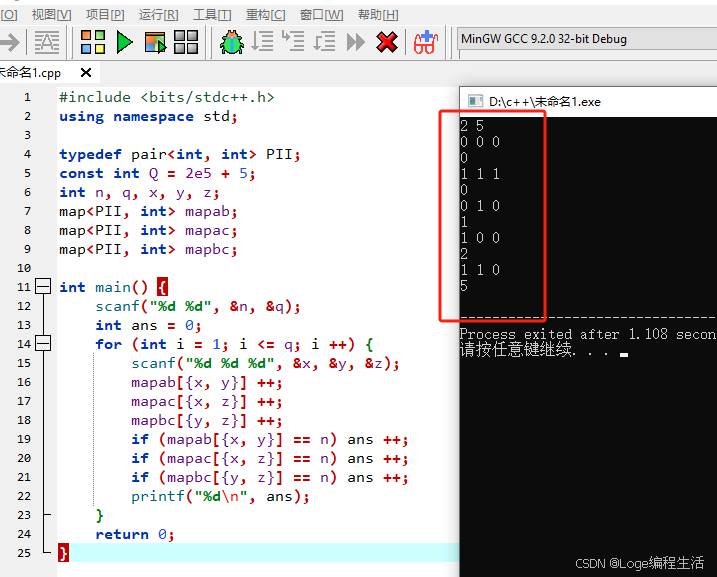Click the 'map<PII, int> mapab;' declaration
Viewport: 717px width, 577px height.
click(148, 212)
